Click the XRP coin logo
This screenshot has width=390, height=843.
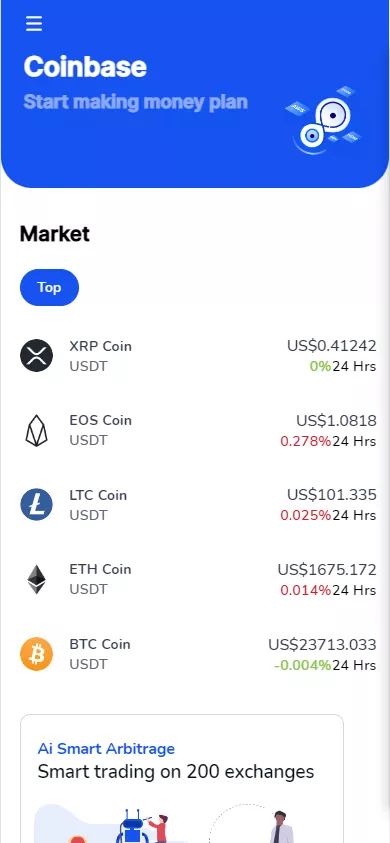point(37,355)
